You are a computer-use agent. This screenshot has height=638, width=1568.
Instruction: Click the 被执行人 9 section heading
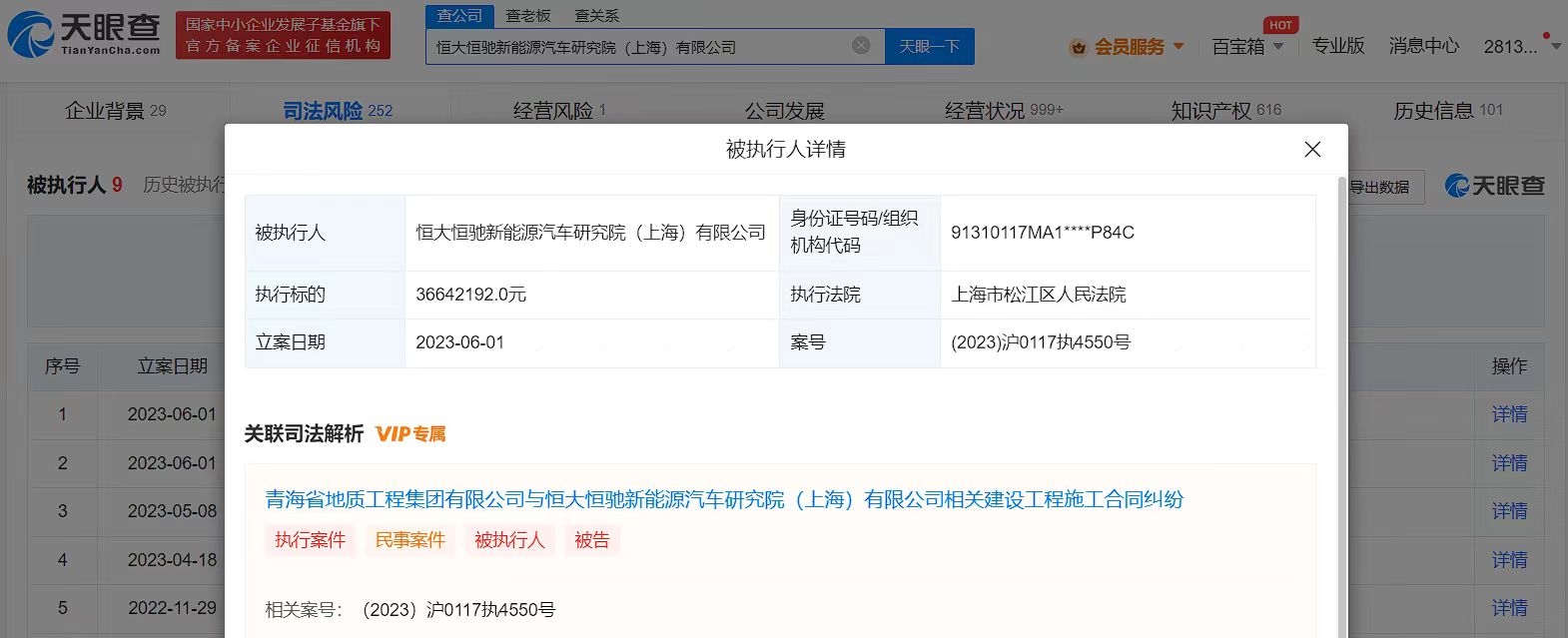pos(75,185)
